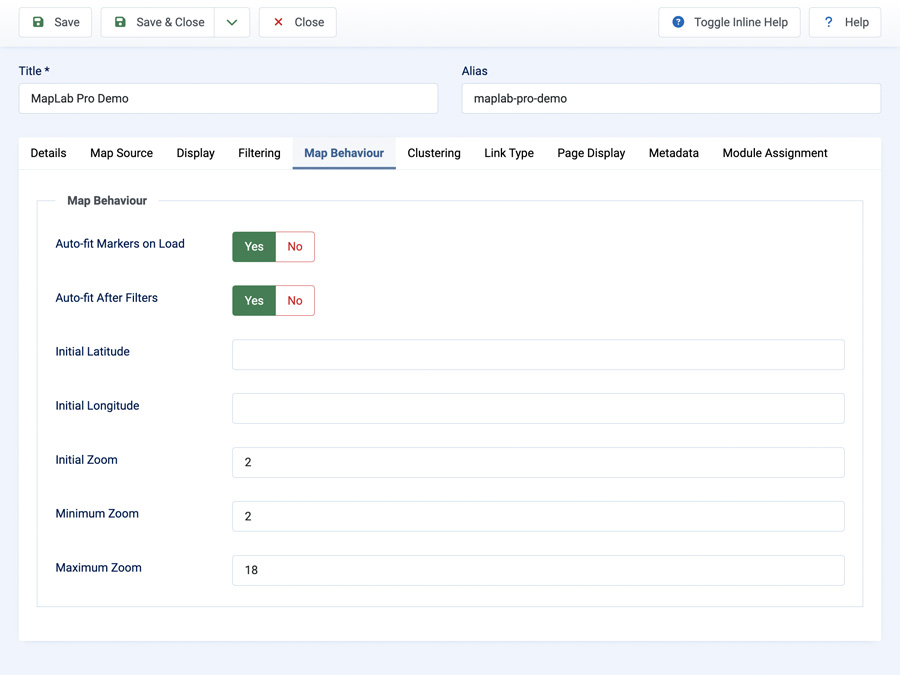Open the Display tab
Viewport: 900px width, 675px height.
196,153
